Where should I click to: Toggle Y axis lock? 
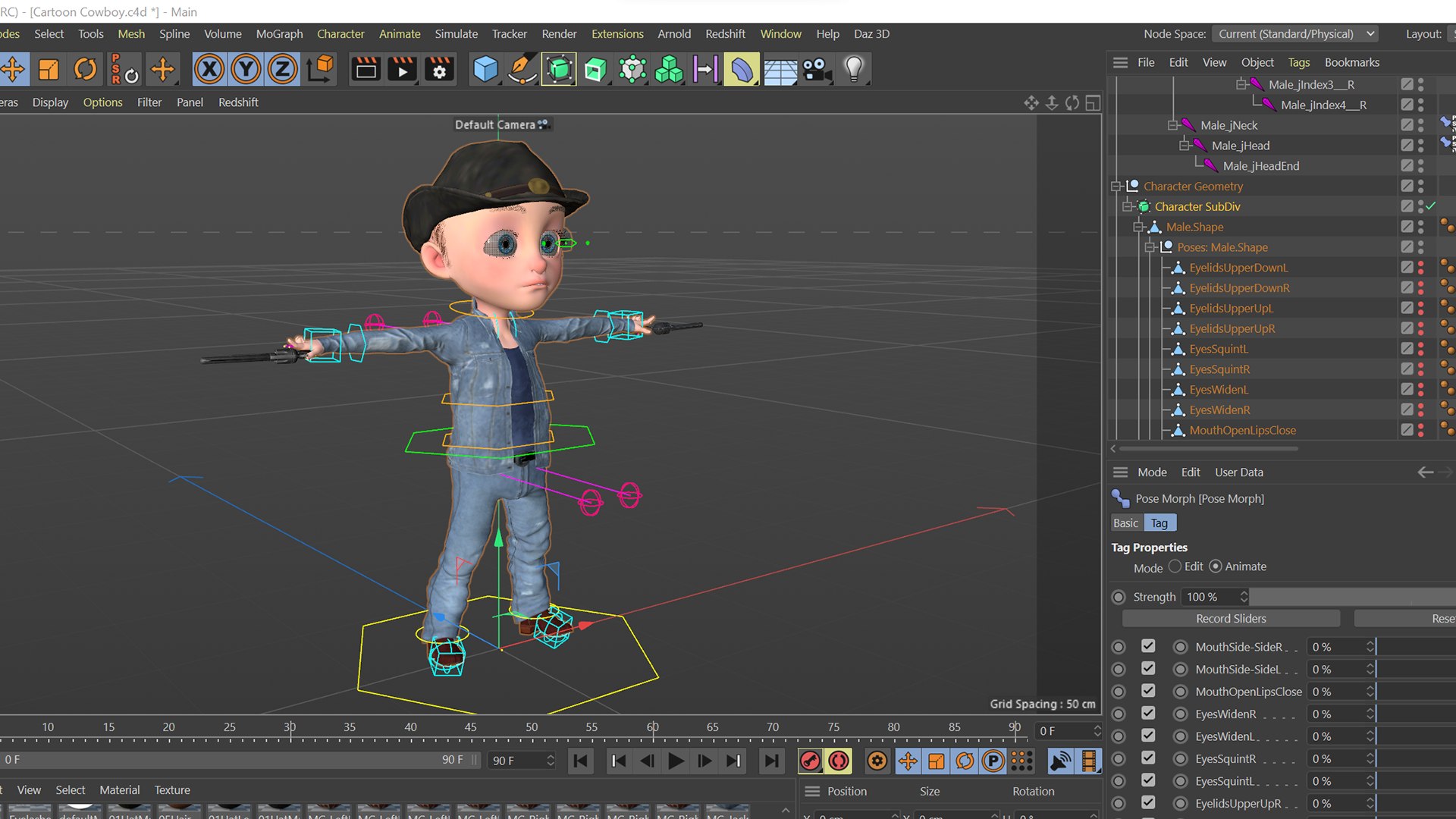pyautogui.click(x=246, y=70)
